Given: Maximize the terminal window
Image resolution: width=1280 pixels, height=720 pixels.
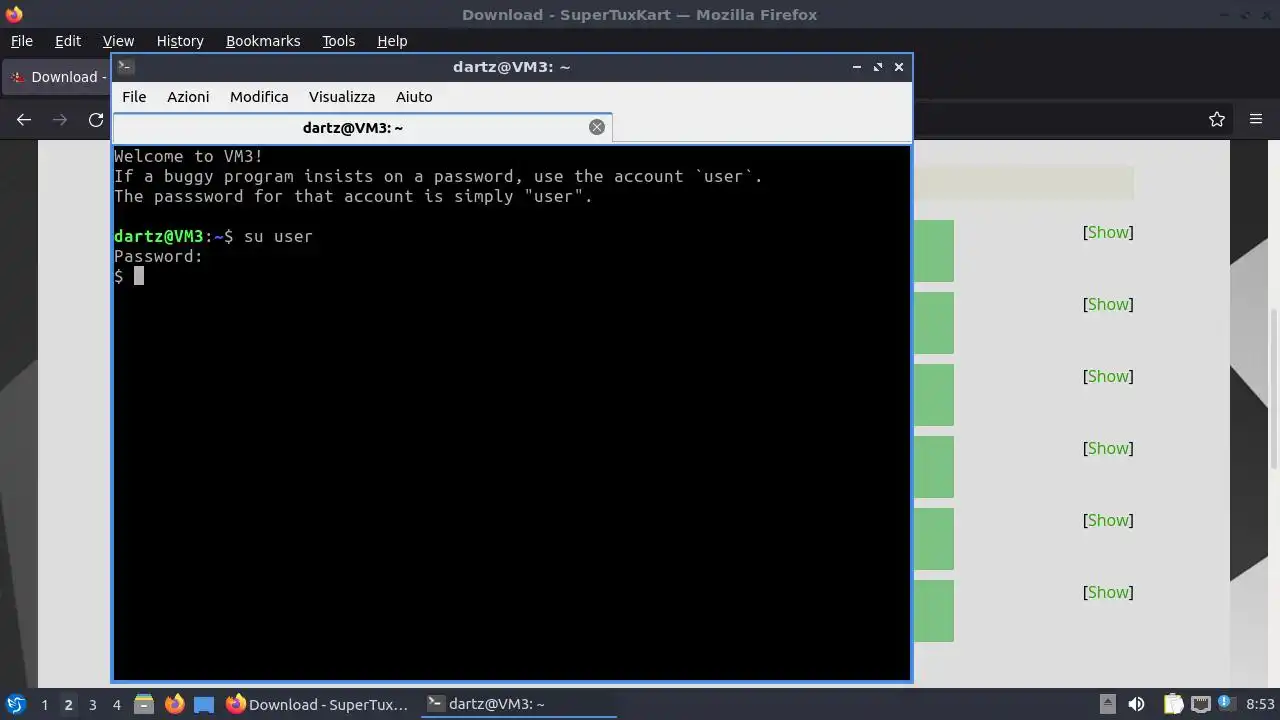Looking at the screenshot, I should [x=878, y=67].
